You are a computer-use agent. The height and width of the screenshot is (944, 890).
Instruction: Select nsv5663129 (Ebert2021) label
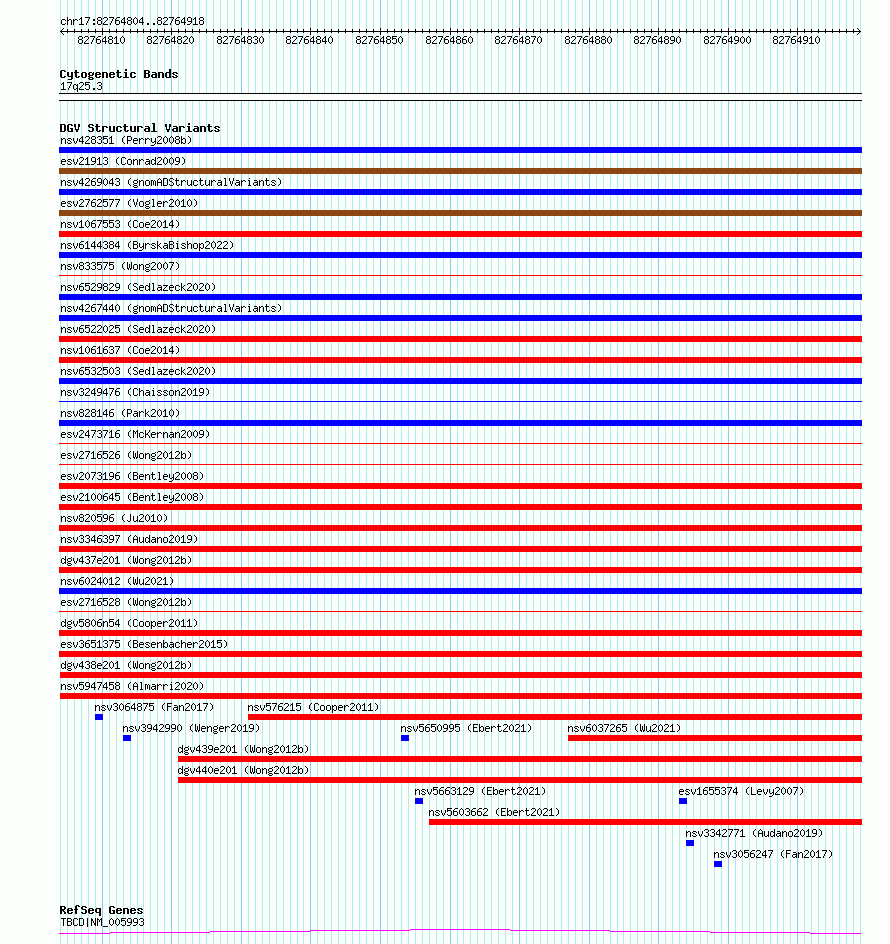pyautogui.click(x=480, y=792)
